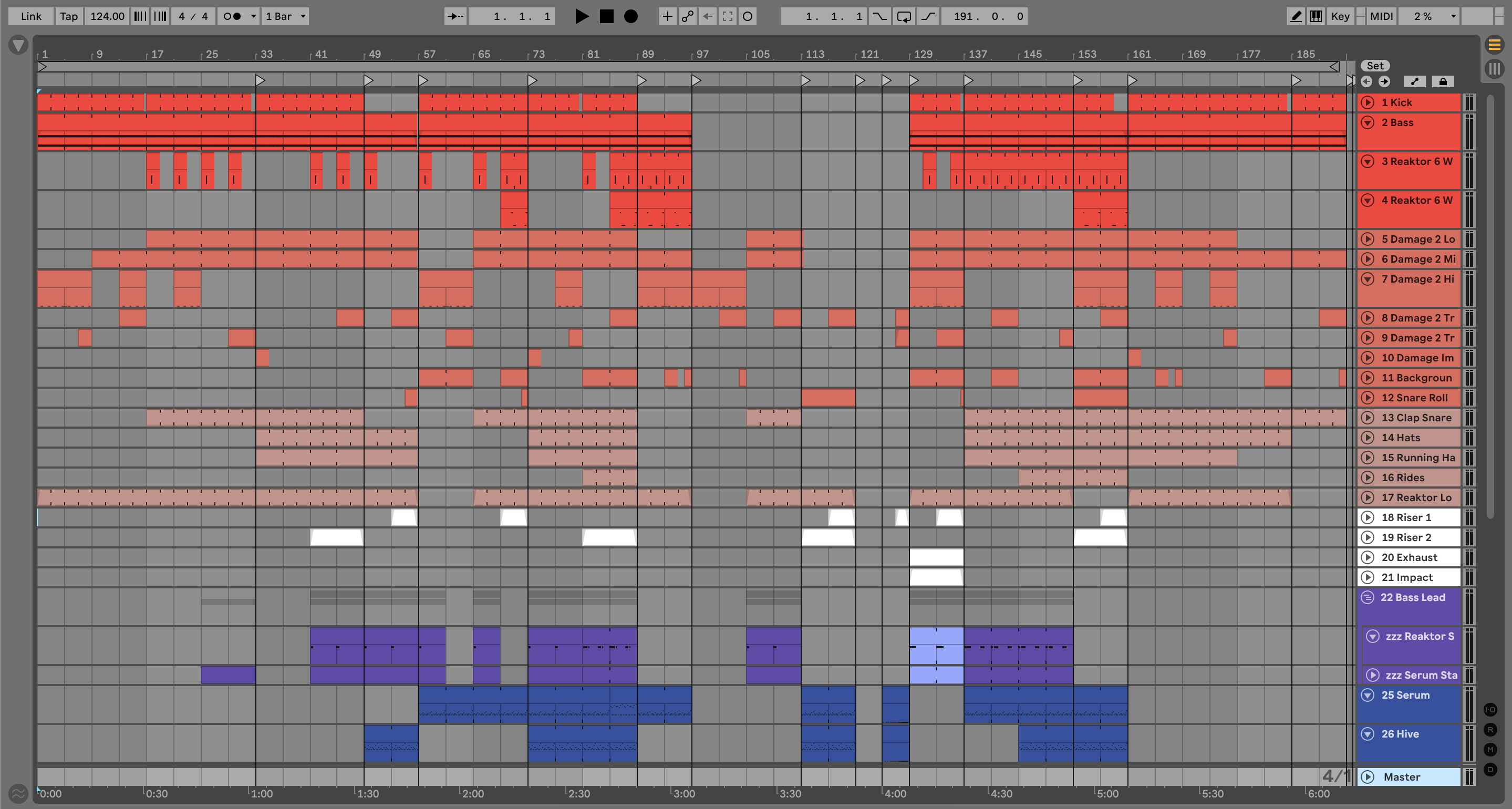Toggle the Lock Envelopes padlock icon
1512x809 pixels.
[1443, 81]
